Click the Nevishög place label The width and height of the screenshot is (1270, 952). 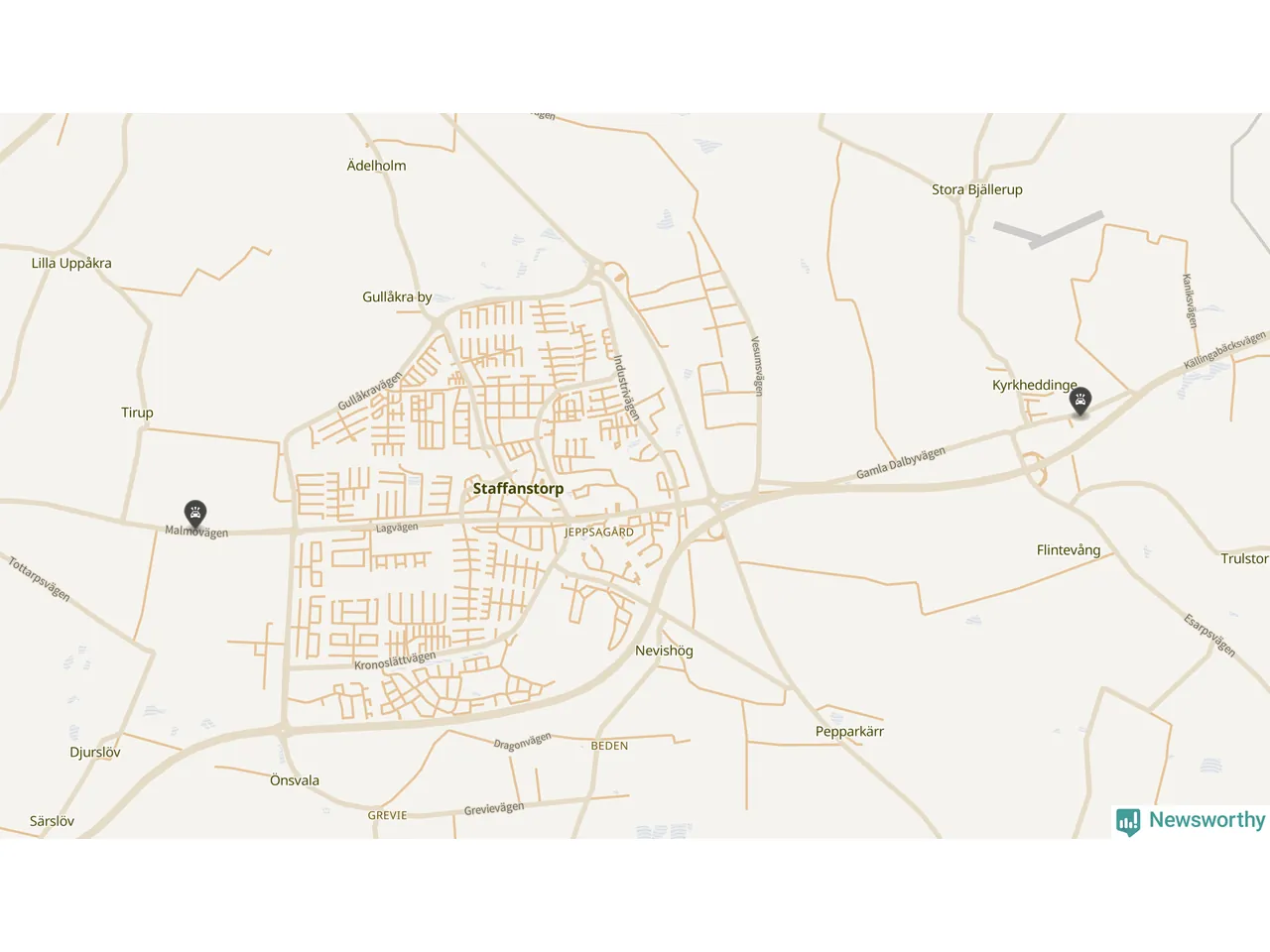664,651
